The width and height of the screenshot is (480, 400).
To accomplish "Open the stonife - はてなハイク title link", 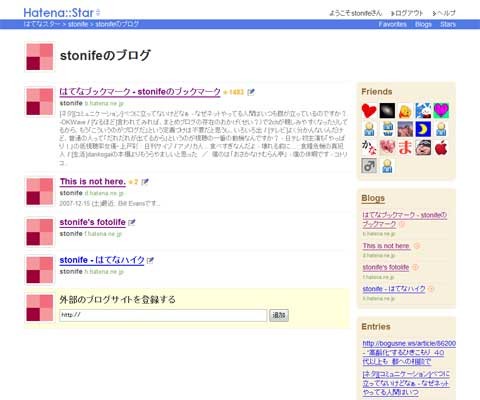I will coord(102,260).
